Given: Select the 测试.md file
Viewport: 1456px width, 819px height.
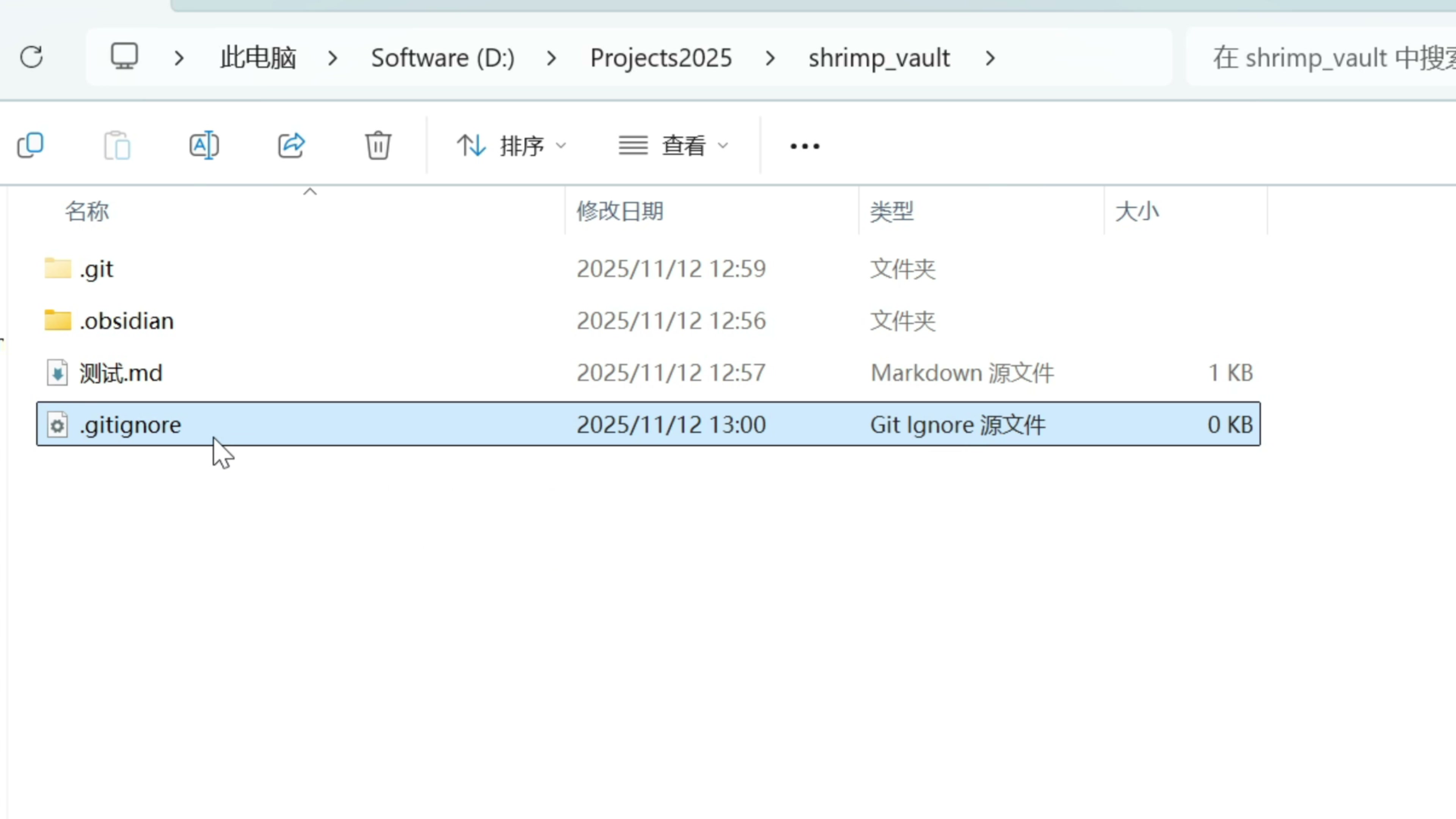Looking at the screenshot, I should coord(121,373).
